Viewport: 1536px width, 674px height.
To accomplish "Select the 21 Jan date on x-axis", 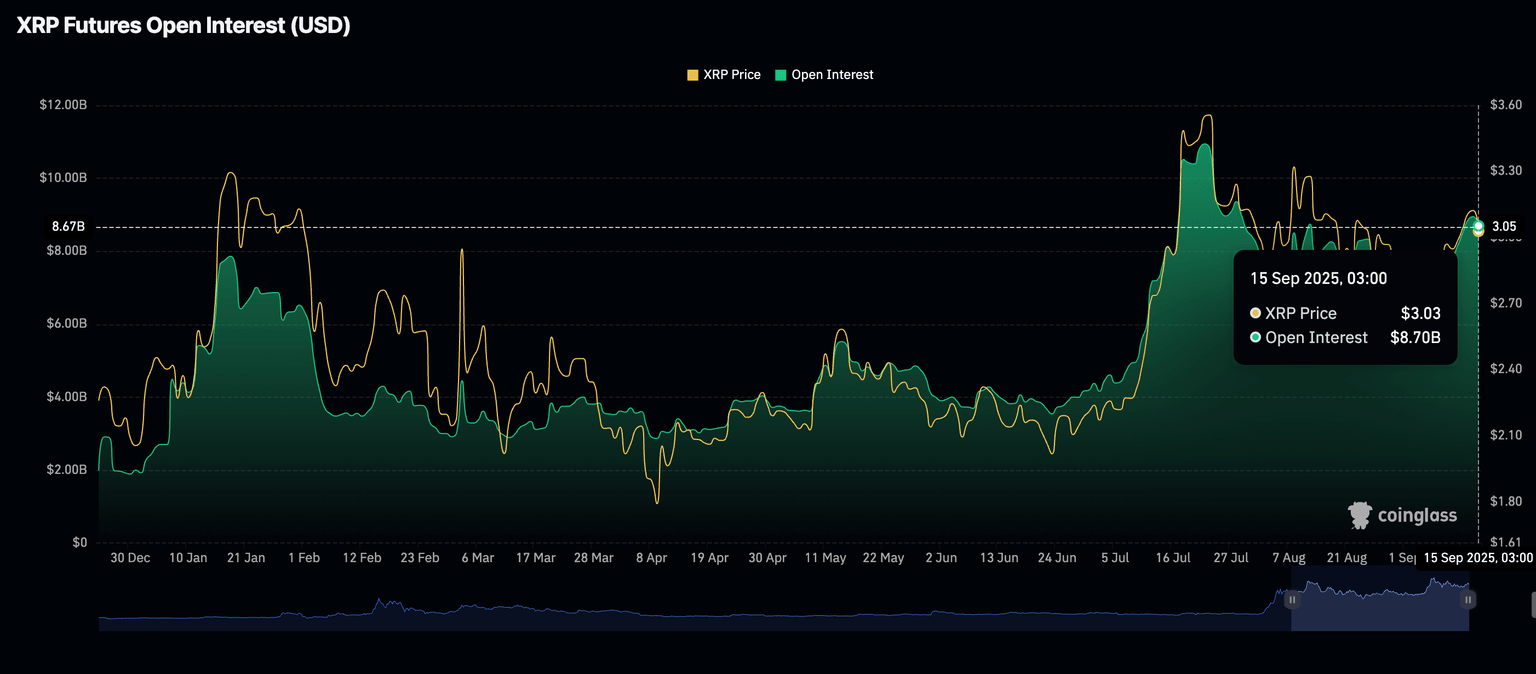I will [x=246, y=558].
